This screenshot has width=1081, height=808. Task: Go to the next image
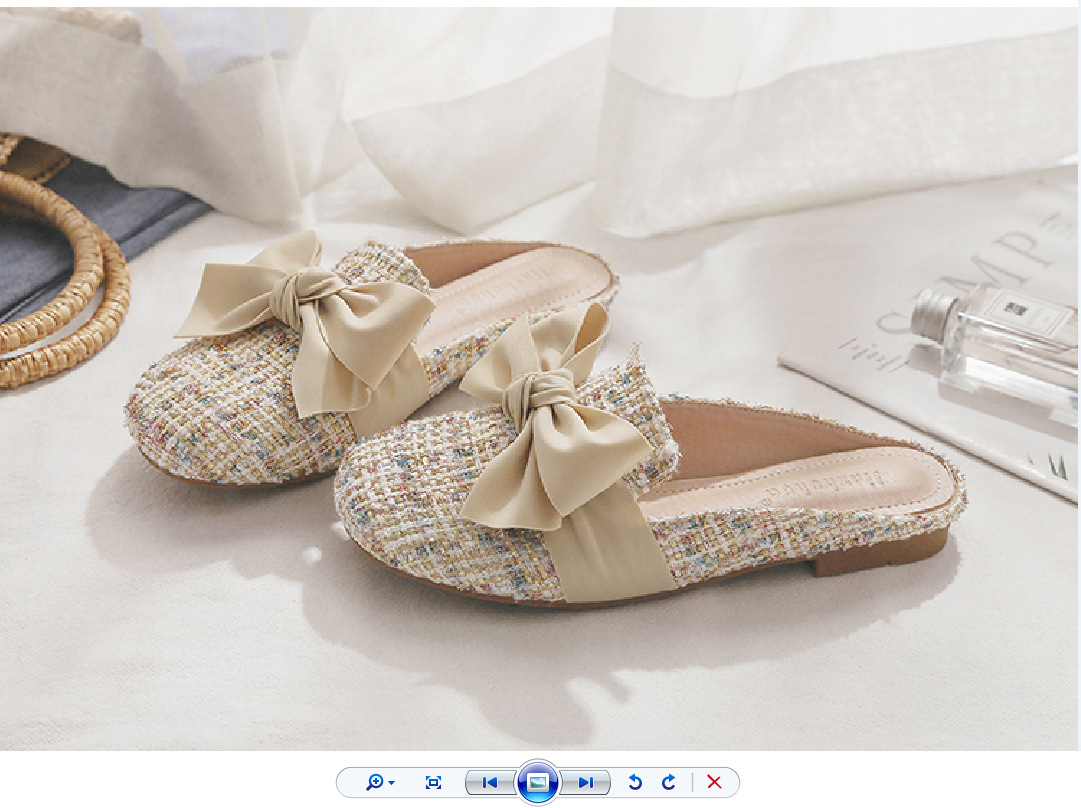click(585, 782)
